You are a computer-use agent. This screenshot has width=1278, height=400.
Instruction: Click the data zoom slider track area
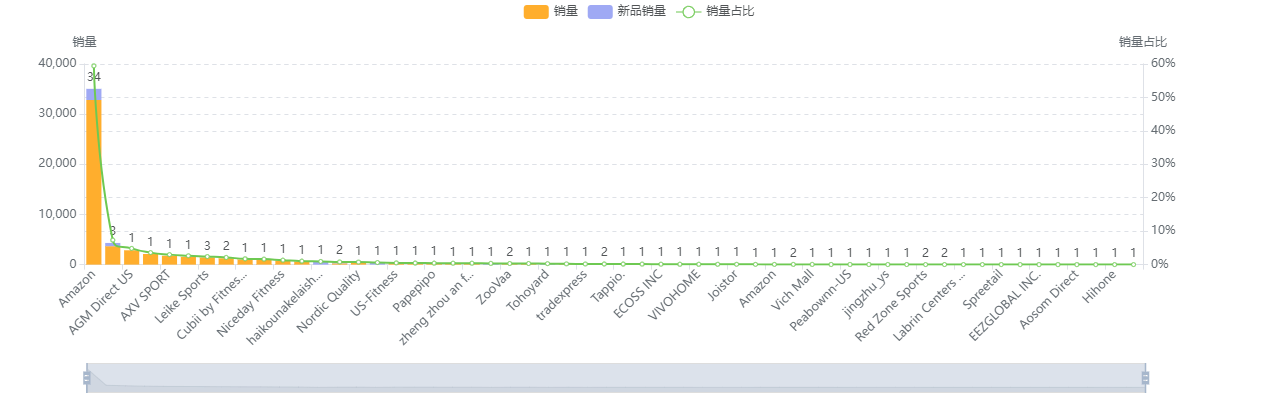tap(616, 378)
